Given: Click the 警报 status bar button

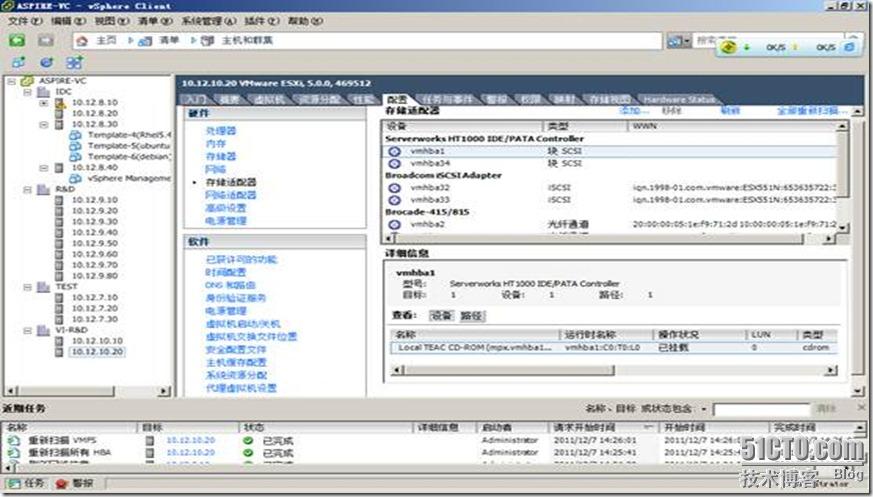Looking at the screenshot, I should [x=75, y=484].
